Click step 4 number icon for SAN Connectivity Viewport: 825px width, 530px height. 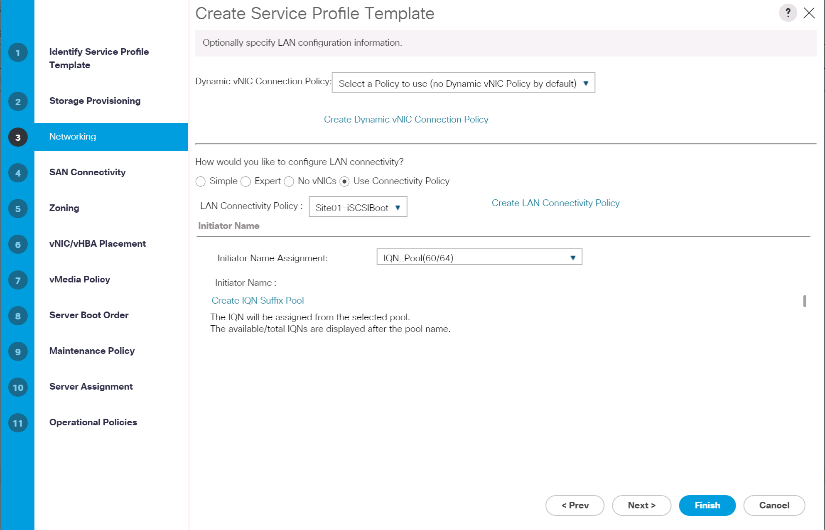pyautogui.click(x=17, y=172)
